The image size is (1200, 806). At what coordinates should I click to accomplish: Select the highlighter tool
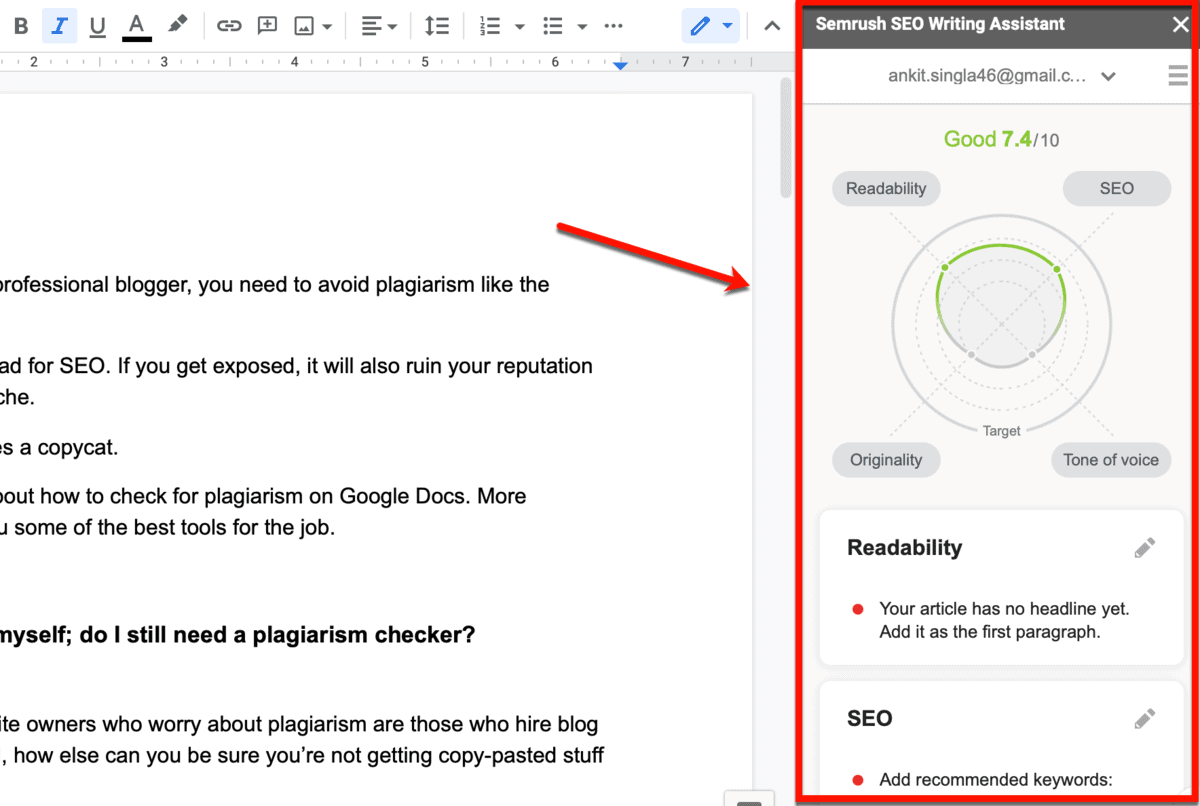click(x=179, y=25)
